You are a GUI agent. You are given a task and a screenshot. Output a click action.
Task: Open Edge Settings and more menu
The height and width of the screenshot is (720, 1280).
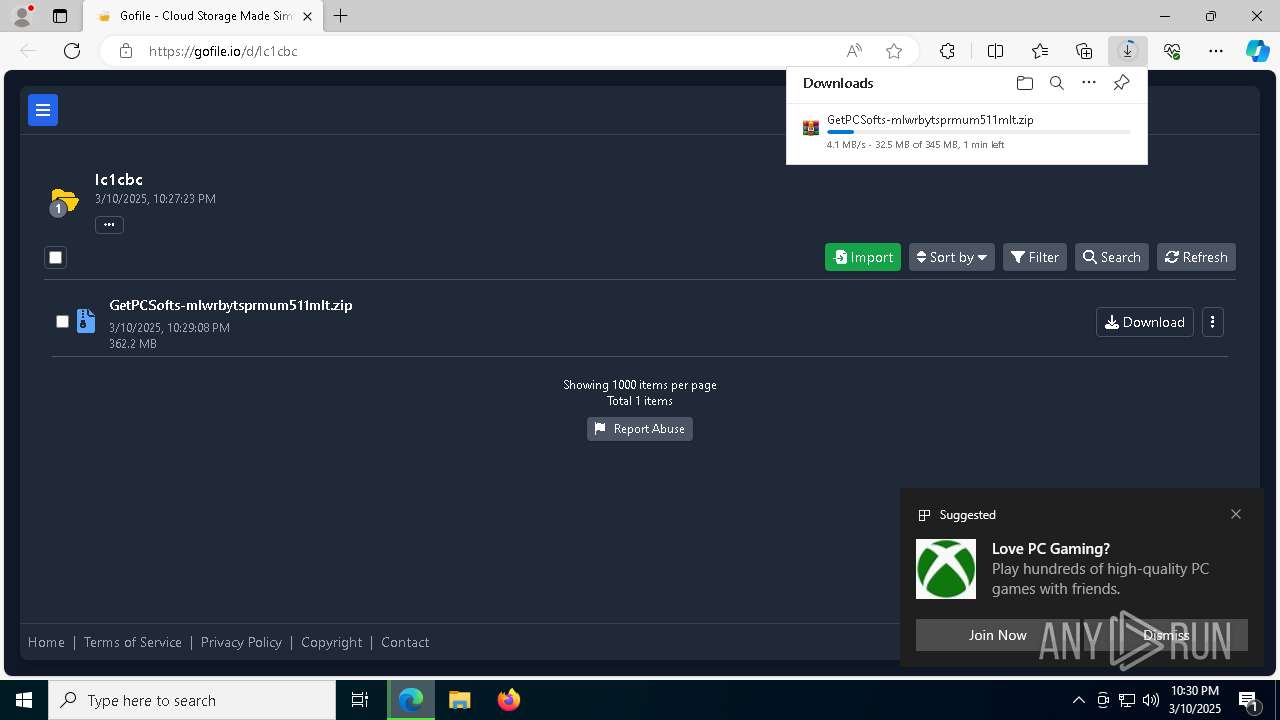pyautogui.click(x=1216, y=51)
